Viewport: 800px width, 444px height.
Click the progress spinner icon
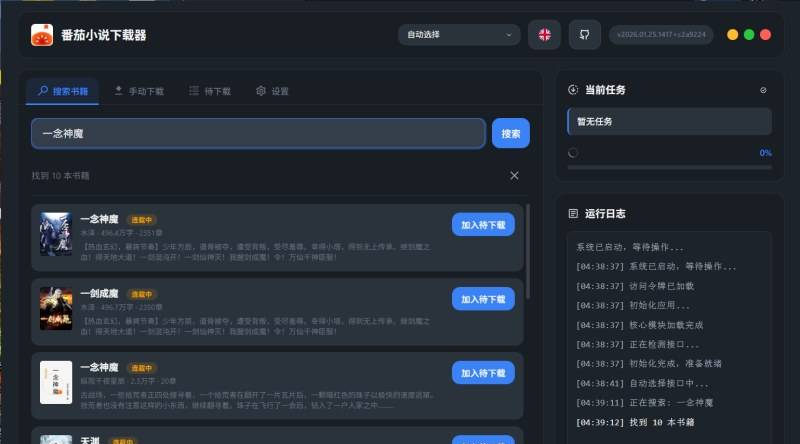pos(573,153)
